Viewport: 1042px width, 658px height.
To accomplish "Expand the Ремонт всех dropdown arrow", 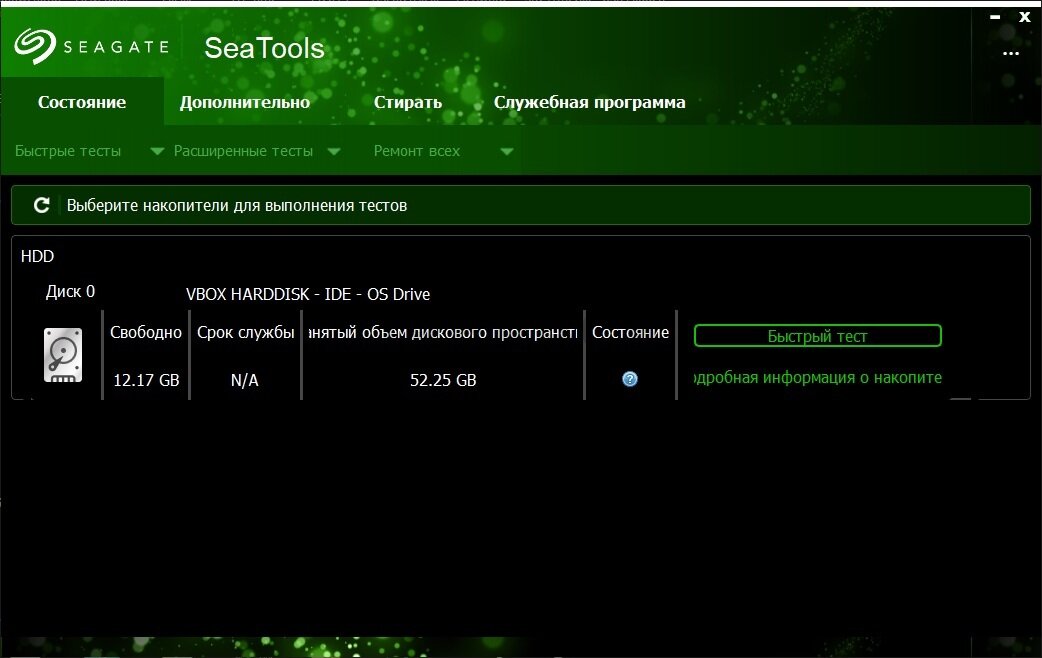I will click(506, 152).
